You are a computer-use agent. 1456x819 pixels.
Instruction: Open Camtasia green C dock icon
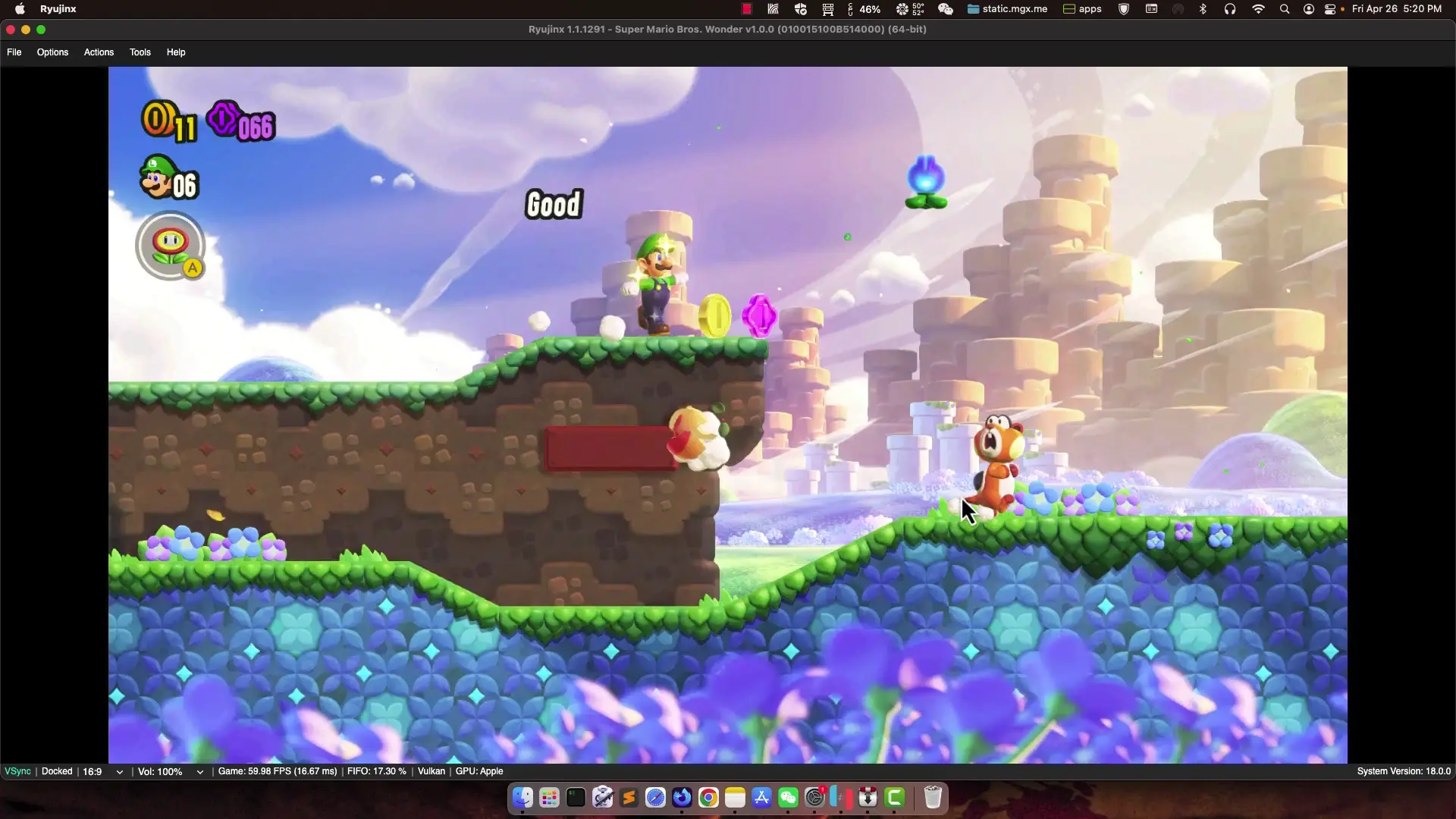tap(894, 798)
